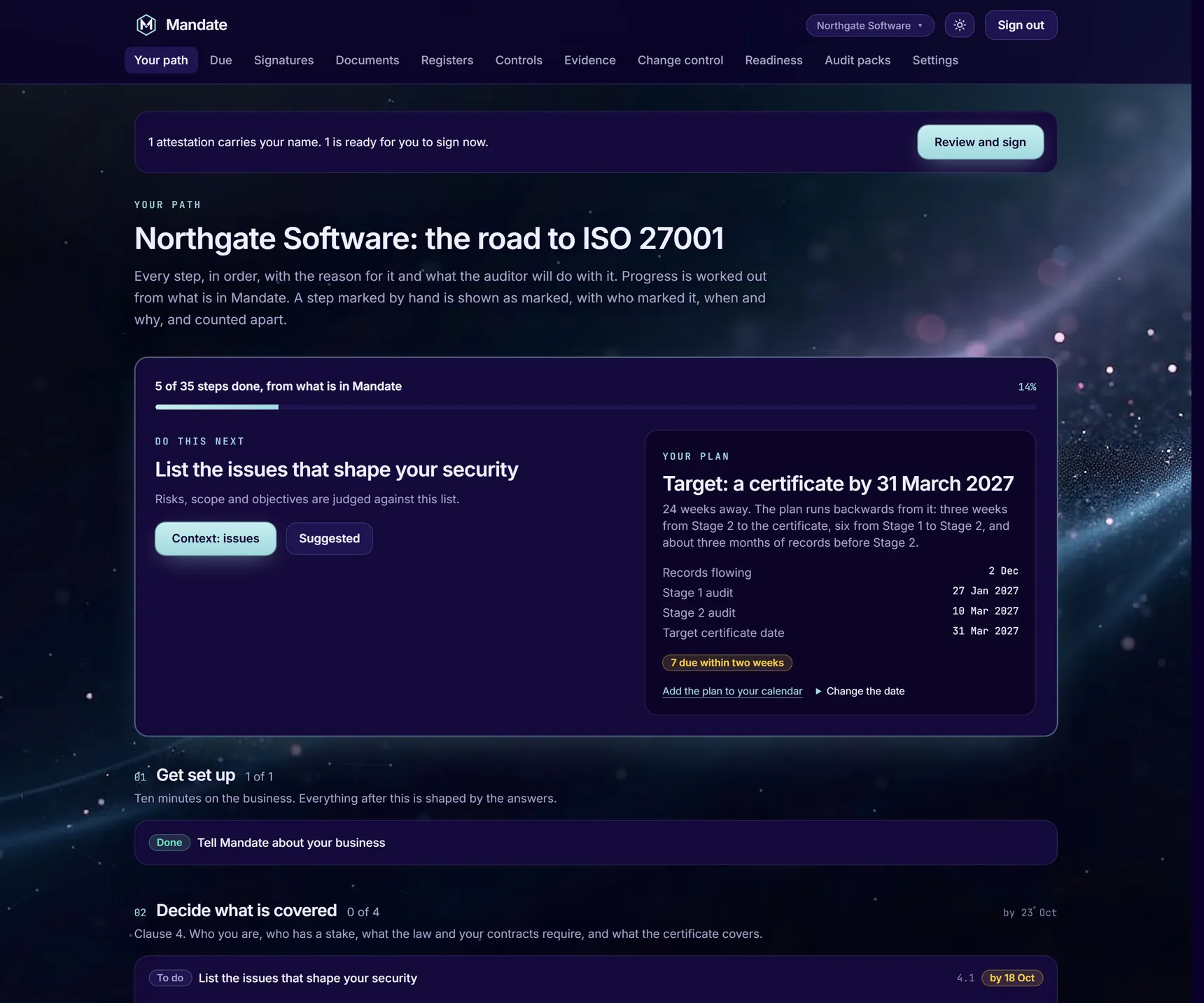The image size is (1204, 1003).
Task: Switch to the Signatures tab
Action: 283,60
